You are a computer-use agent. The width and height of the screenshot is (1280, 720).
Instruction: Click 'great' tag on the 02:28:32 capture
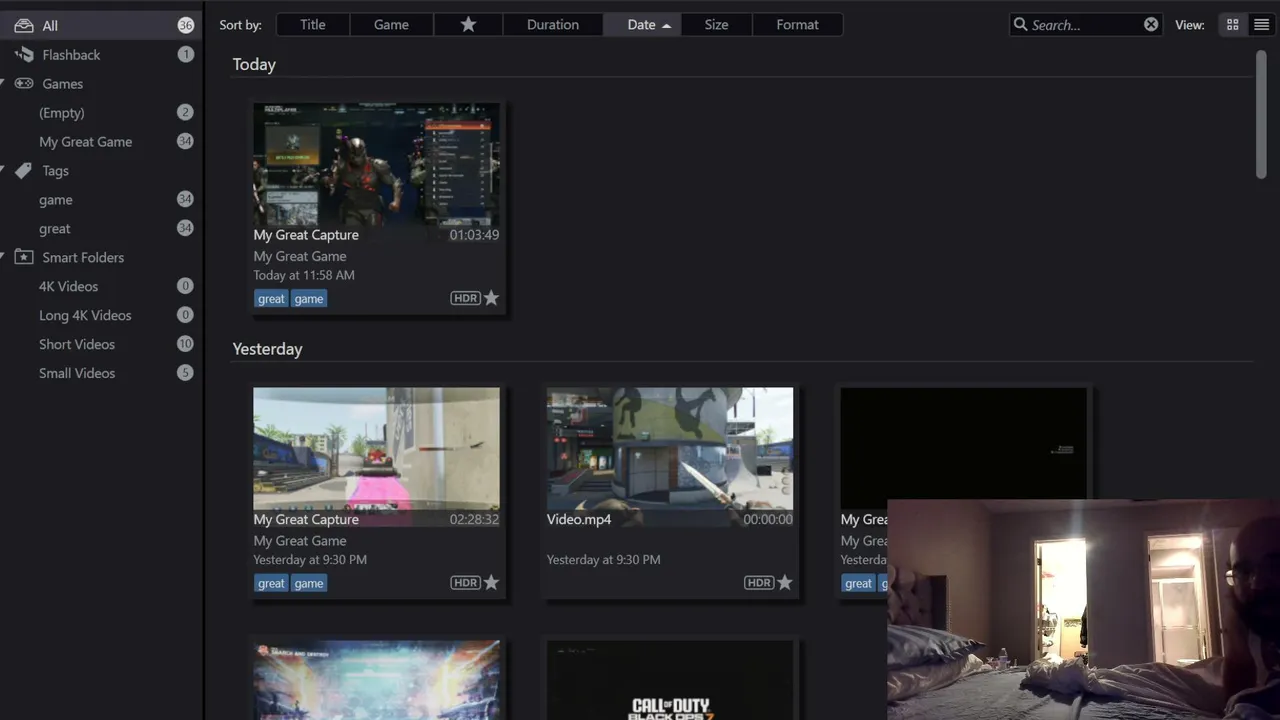tap(271, 583)
